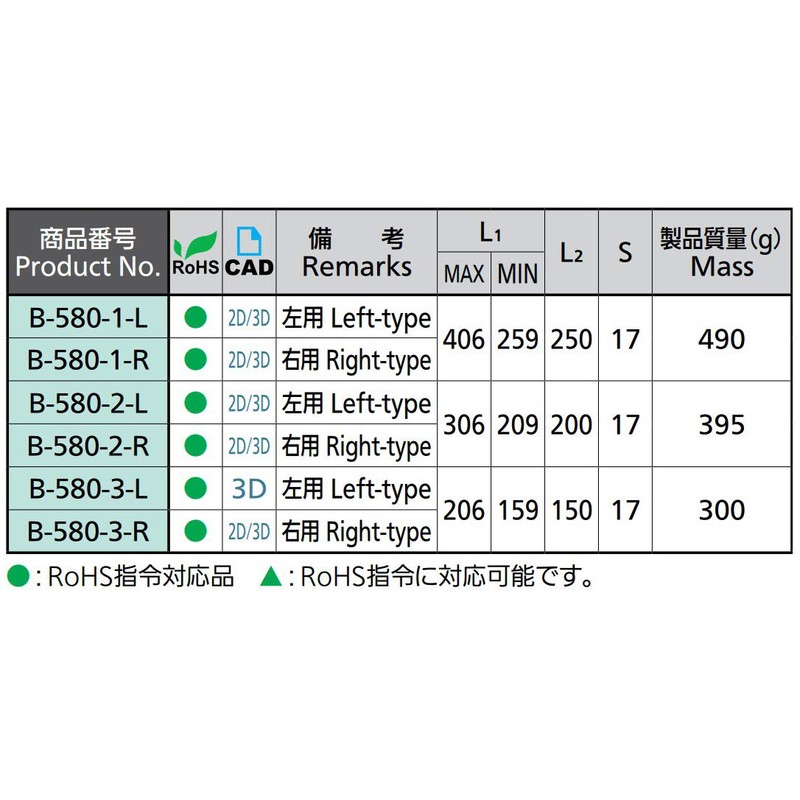Click the L1 MAX sub-header
Image resolution: width=800 pixels, height=800 pixels.
point(464,274)
